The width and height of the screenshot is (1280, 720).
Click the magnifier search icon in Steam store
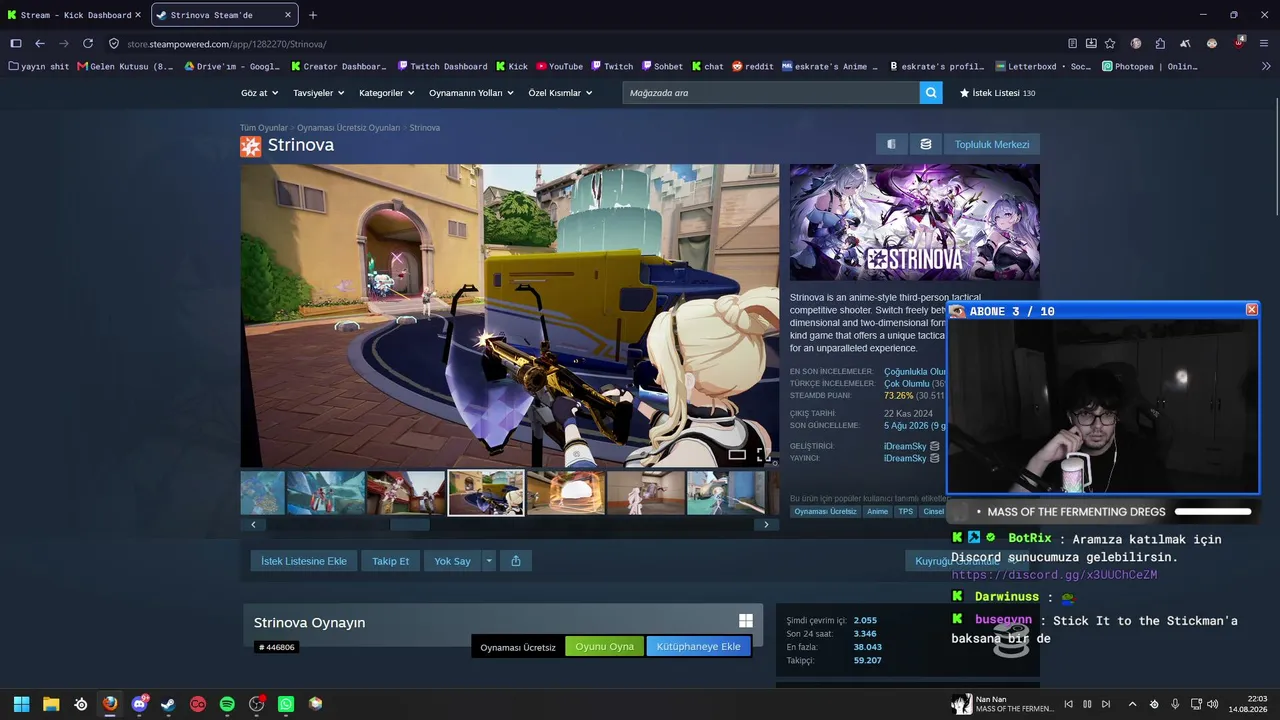[x=931, y=93]
